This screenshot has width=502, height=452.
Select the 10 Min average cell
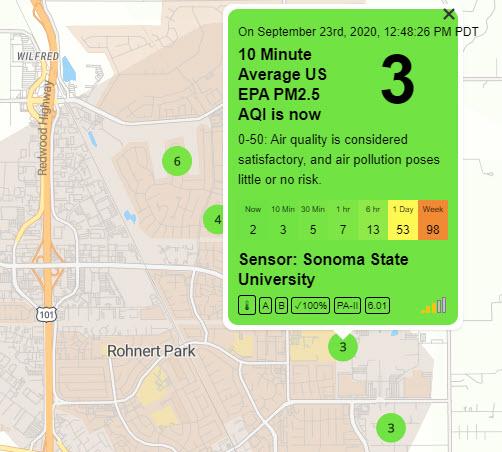(x=283, y=220)
